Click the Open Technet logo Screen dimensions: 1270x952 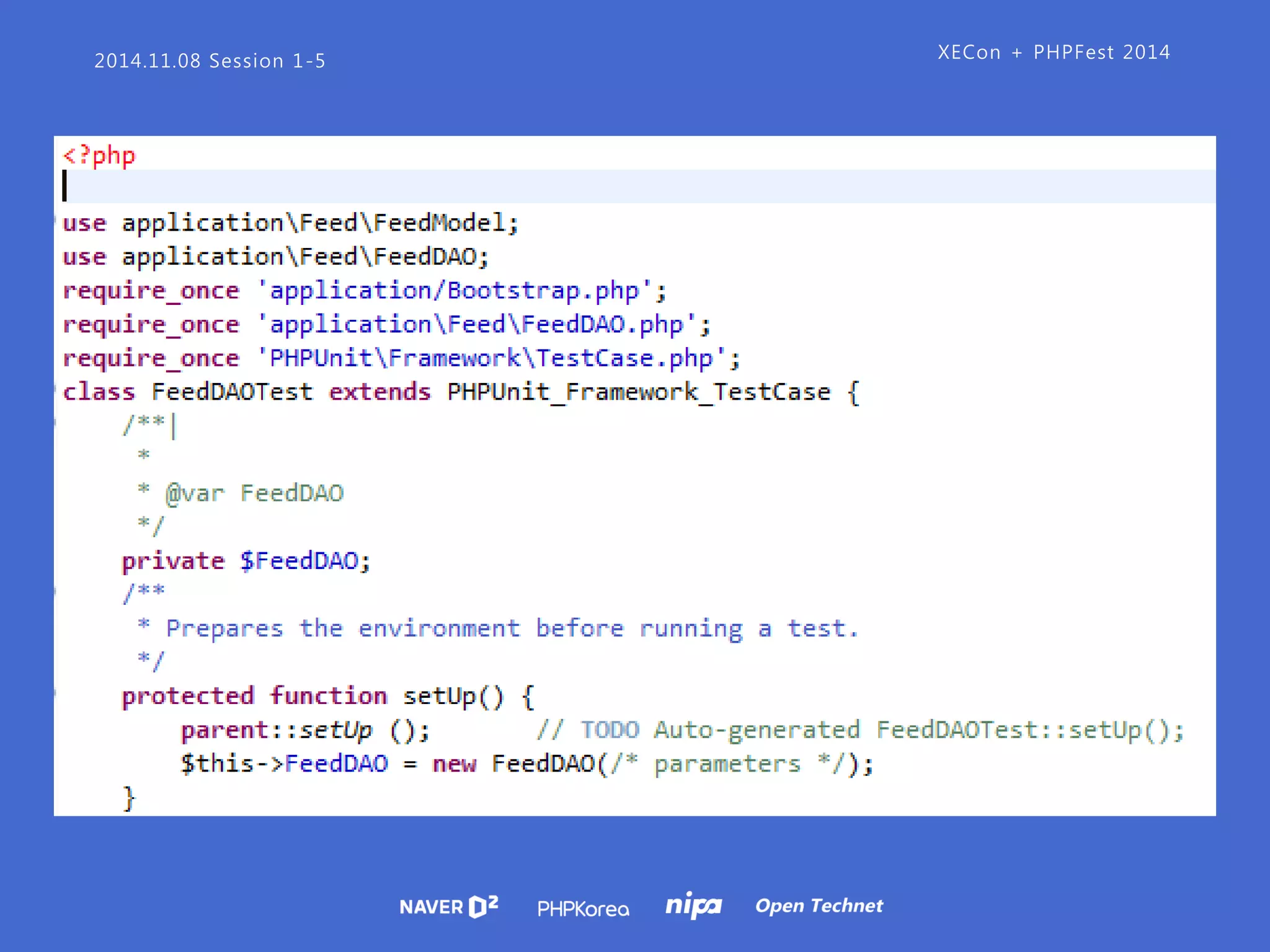tap(819, 906)
